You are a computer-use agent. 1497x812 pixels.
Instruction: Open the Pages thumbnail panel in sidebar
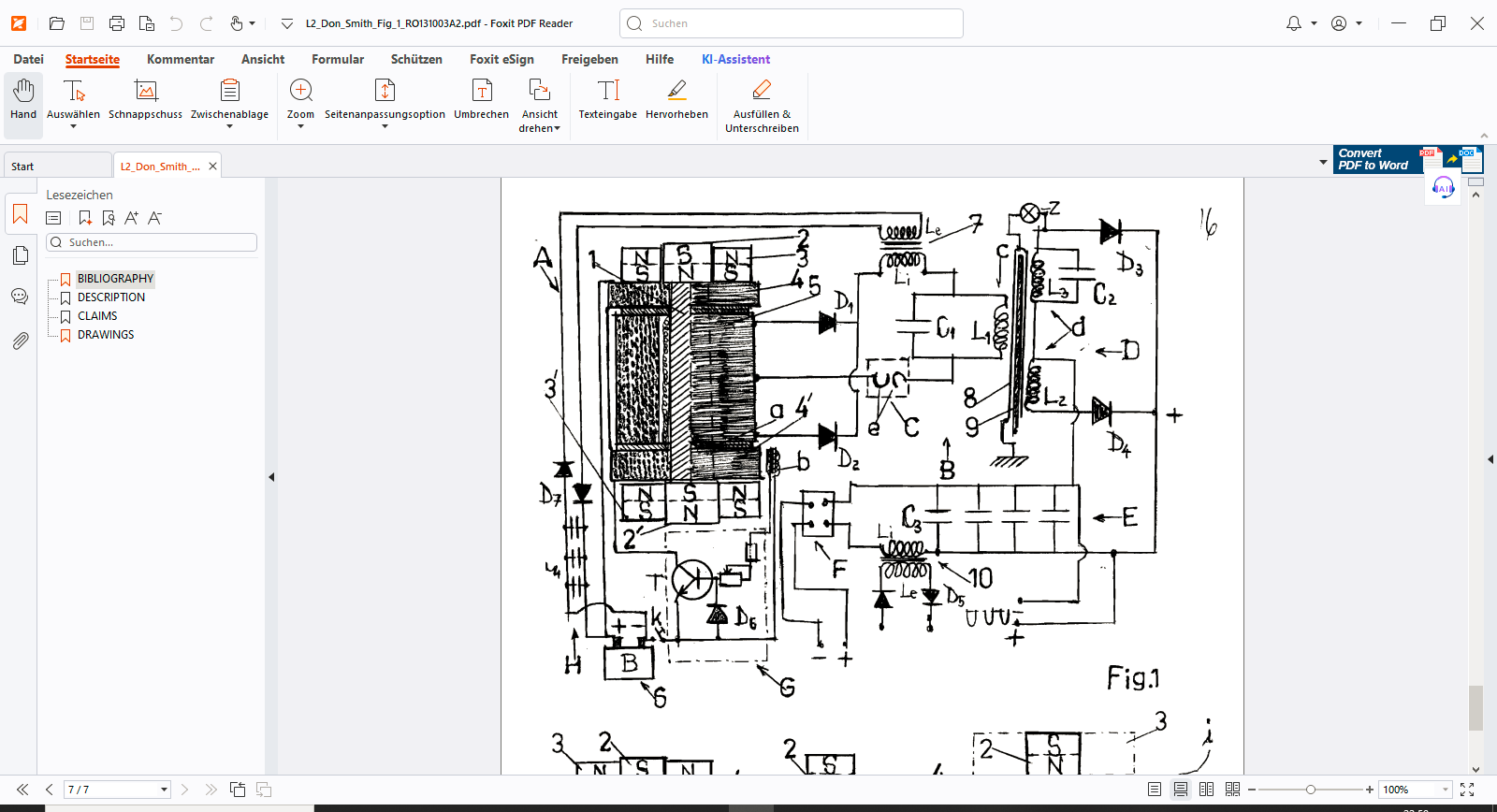point(20,255)
